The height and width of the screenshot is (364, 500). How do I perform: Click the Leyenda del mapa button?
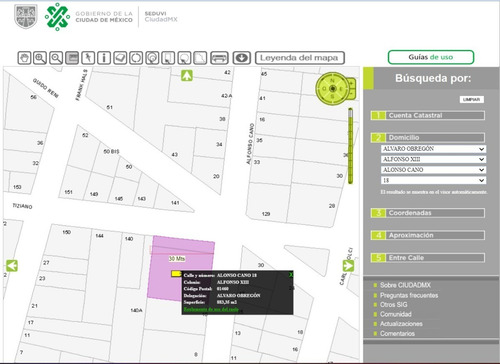coord(300,58)
